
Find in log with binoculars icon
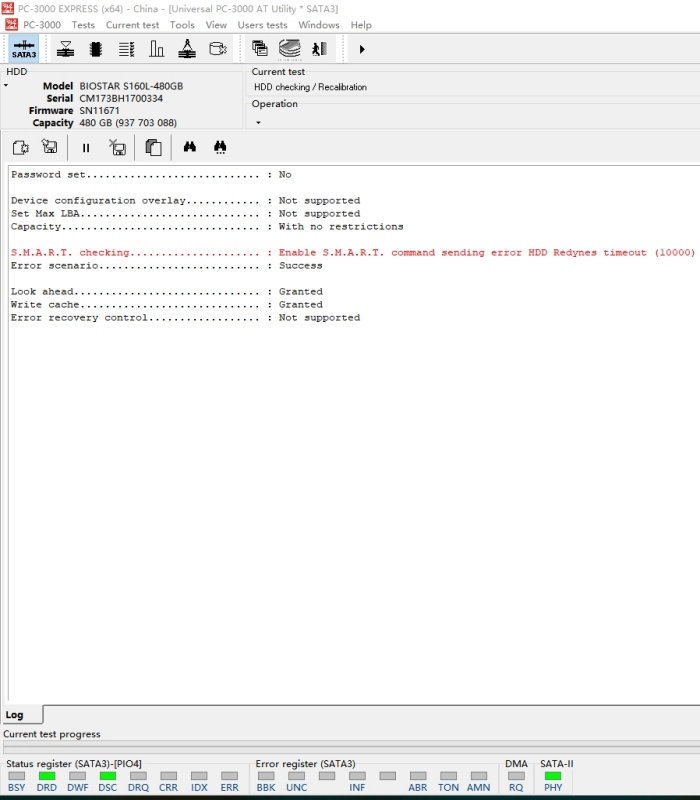click(190, 147)
